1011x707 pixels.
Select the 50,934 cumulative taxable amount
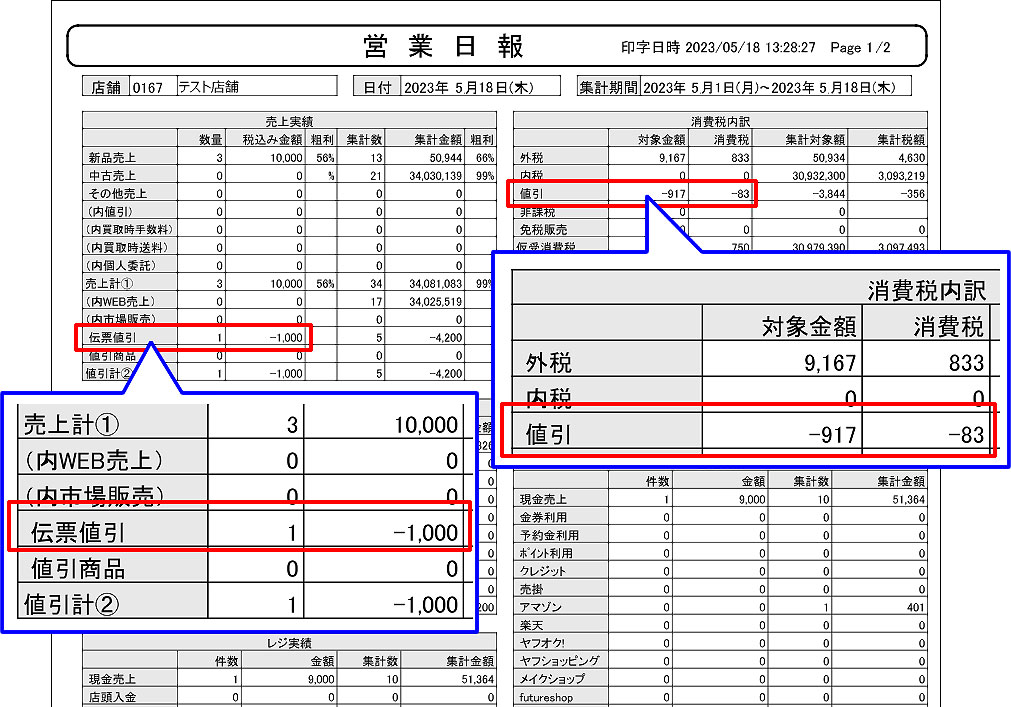828,158
